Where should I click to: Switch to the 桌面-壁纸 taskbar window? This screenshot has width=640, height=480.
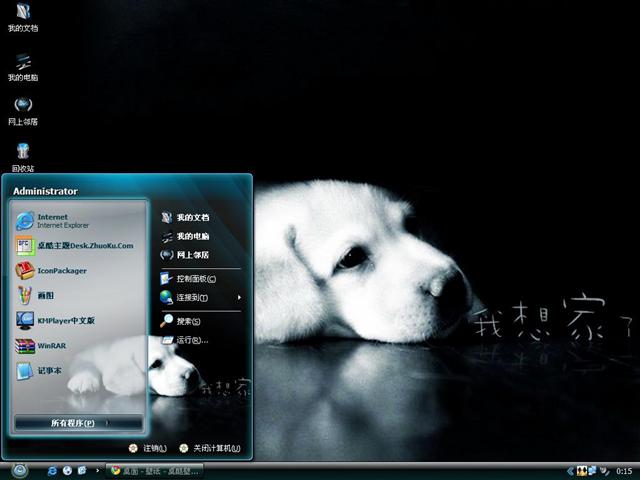pos(155,470)
